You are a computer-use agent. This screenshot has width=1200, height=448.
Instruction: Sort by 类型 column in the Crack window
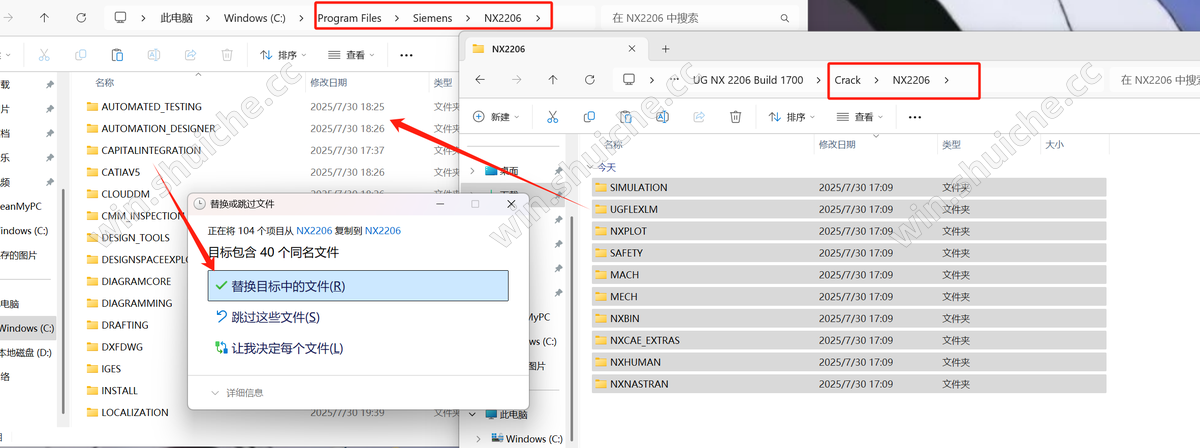pyautogui.click(x=951, y=145)
